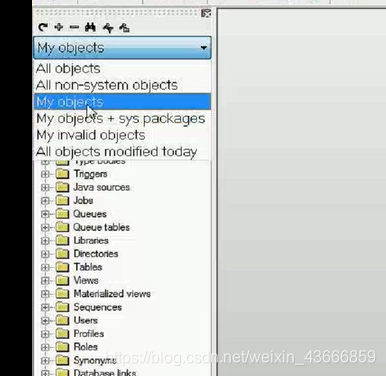Select the Database links tree item

coord(105,372)
